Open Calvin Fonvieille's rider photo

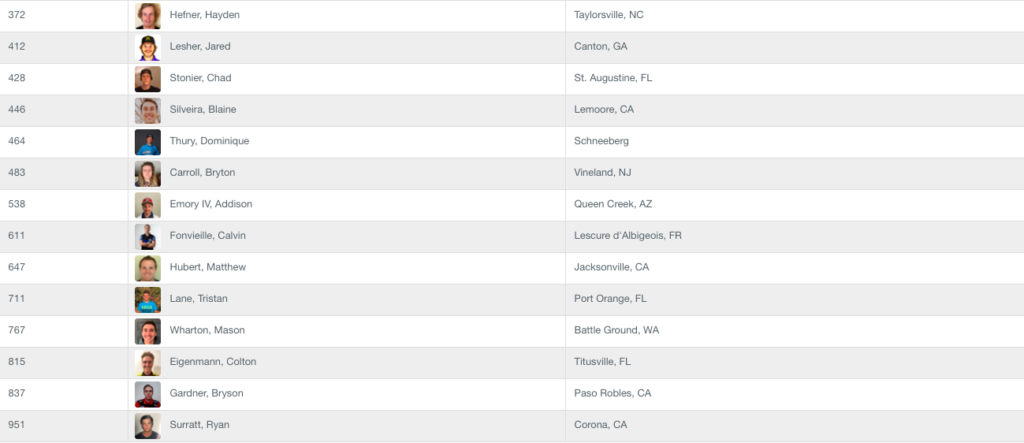coord(148,237)
